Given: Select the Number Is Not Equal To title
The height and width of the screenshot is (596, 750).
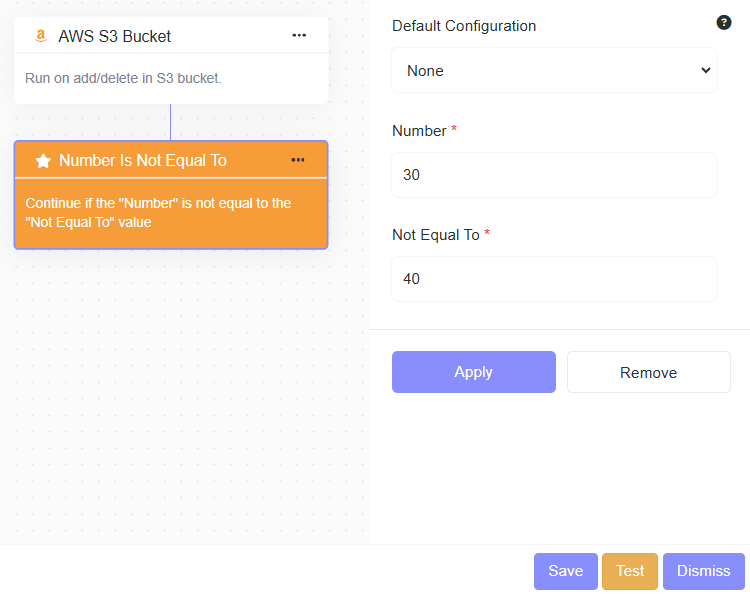Looking at the screenshot, I should tap(143, 160).
